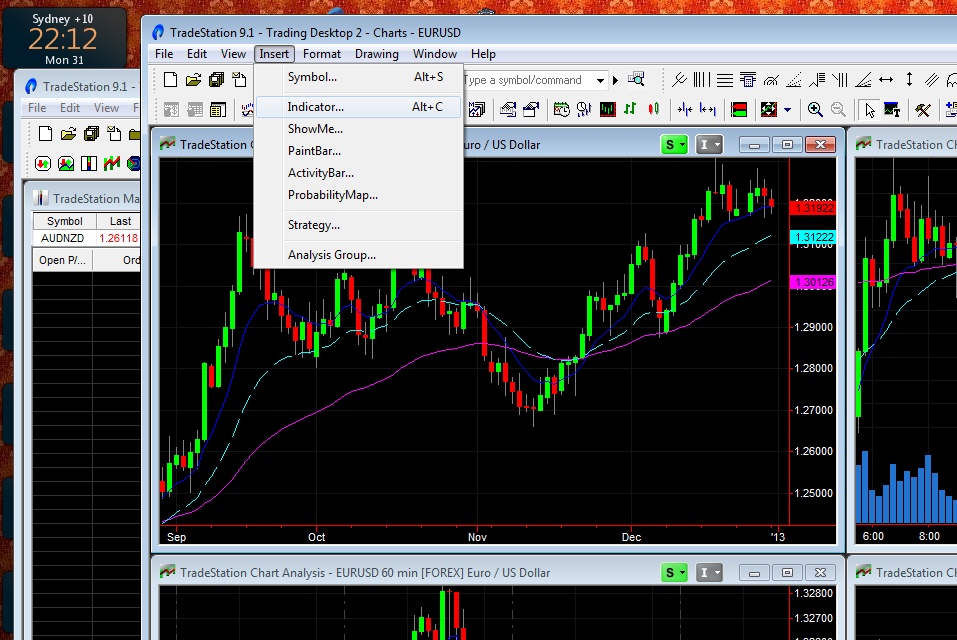Click the Zoom In magnifier icon

point(815,110)
